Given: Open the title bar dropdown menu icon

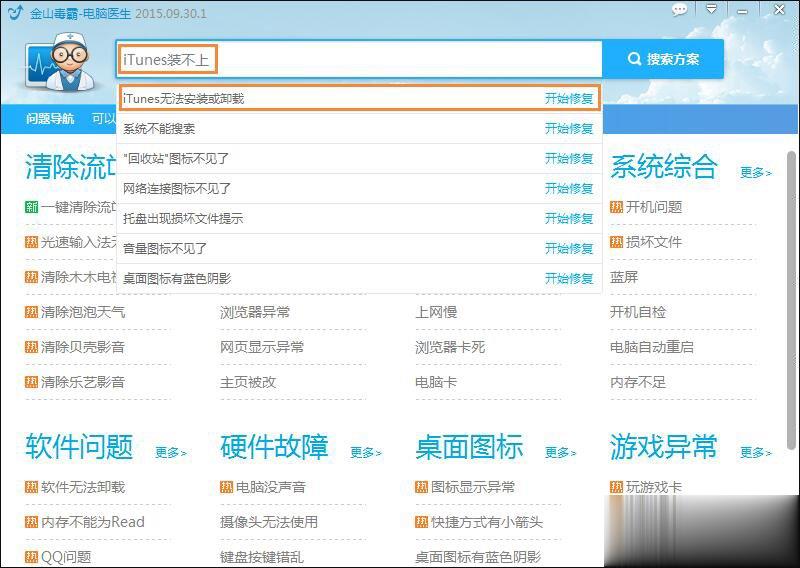Looking at the screenshot, I should [711, 9].
